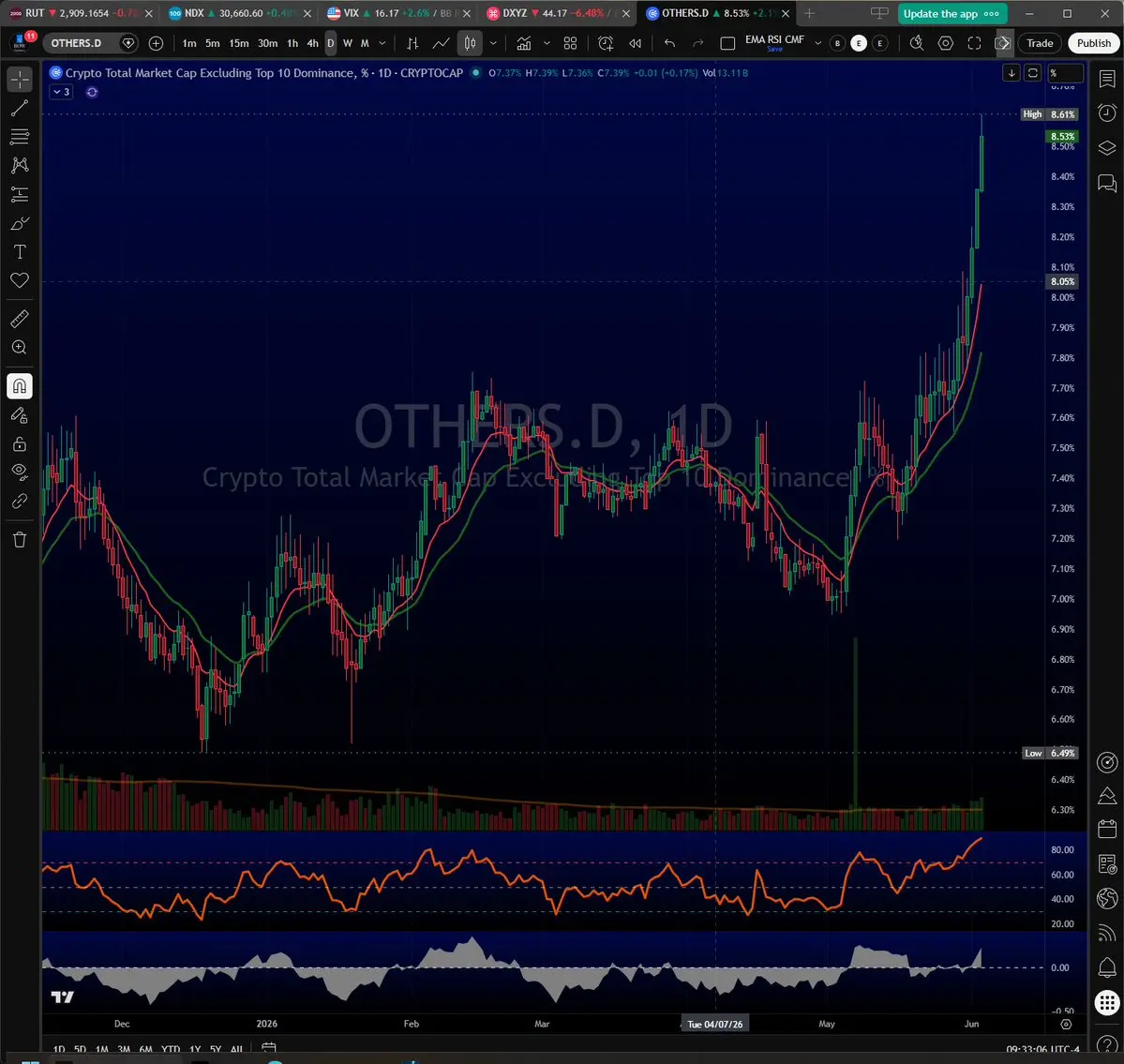Open the notifications bell icon

pyautogui.click(x=1107, y=968)
